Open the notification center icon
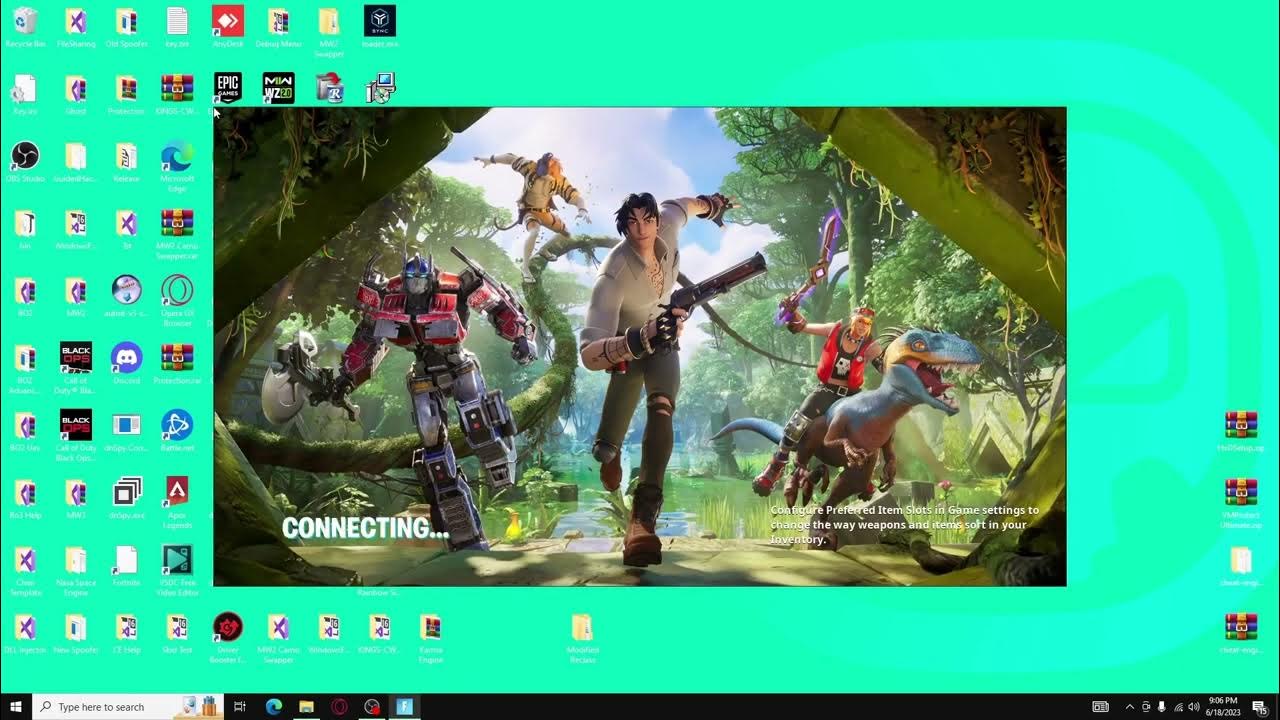This screenshot has height=720, width=1280. click(1259, 707)
